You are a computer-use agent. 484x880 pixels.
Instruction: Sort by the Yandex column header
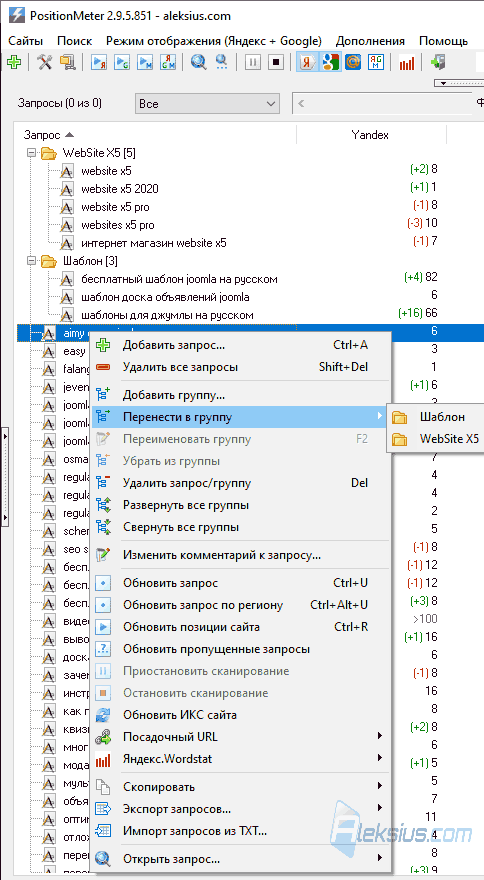tap(371, 135)
